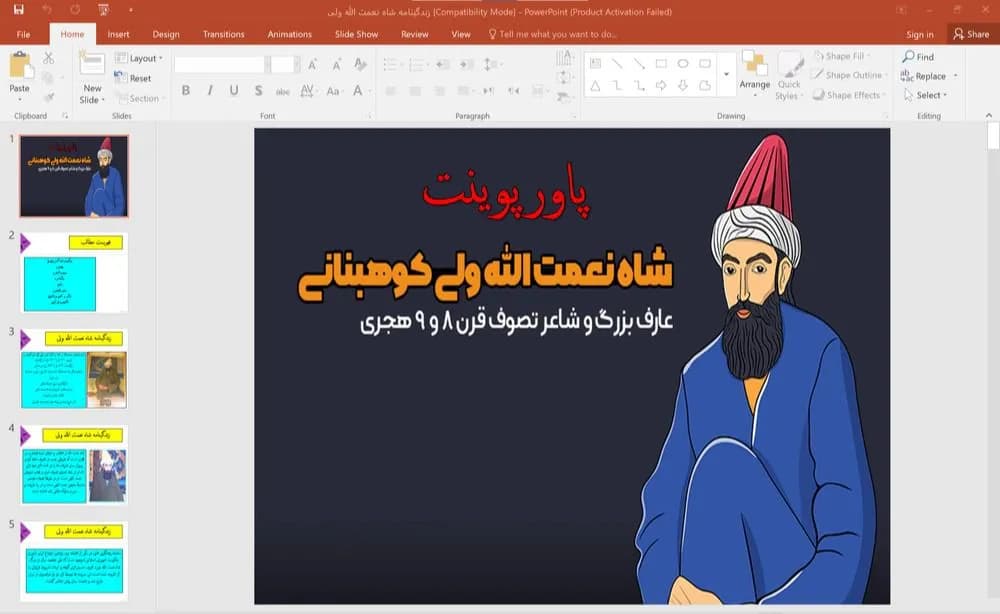Click the Reset slide button
Viewport: 1000px width, 614px height.
click(133, 78)
